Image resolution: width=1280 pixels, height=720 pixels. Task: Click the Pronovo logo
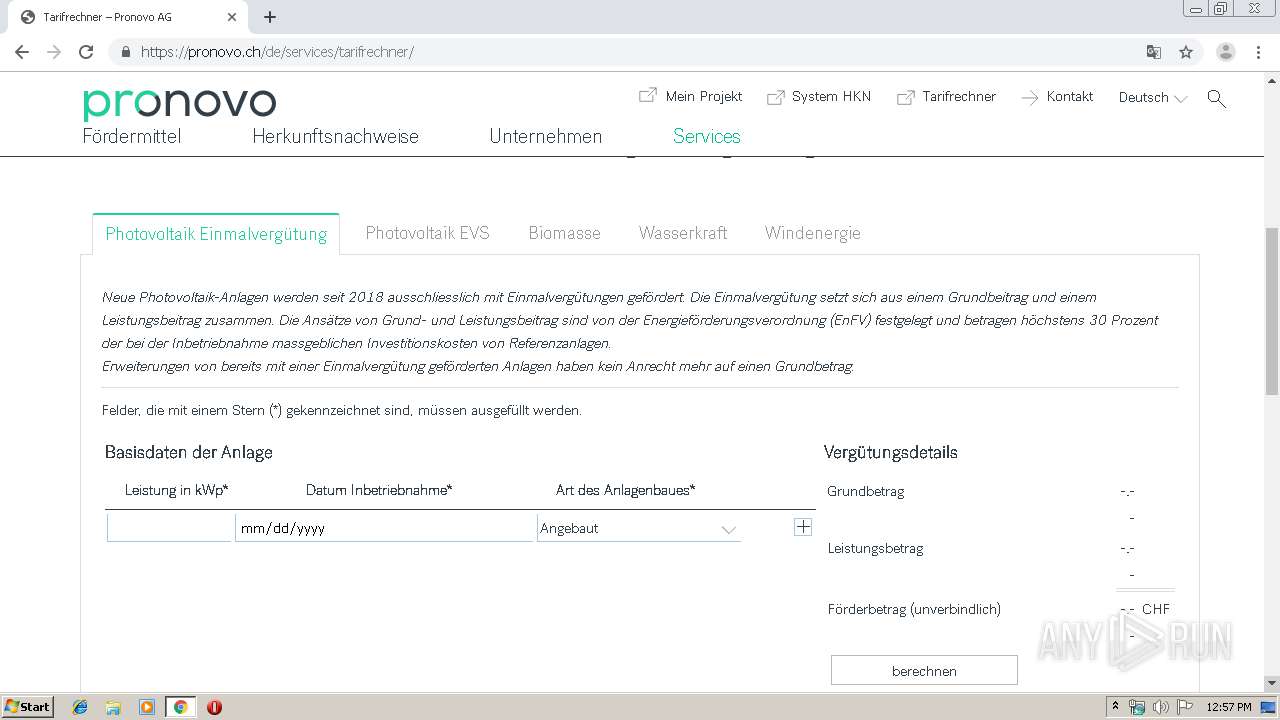click(x=179, y=103)
